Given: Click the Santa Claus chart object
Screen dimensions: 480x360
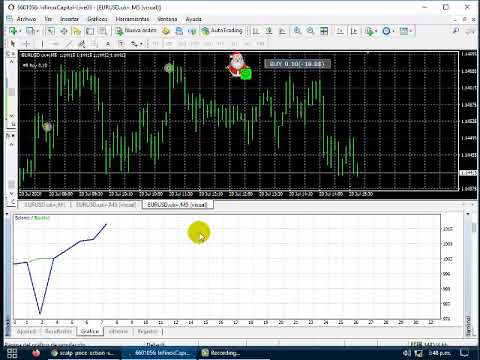Looking at the screenshot, I should tap(237, 65).
